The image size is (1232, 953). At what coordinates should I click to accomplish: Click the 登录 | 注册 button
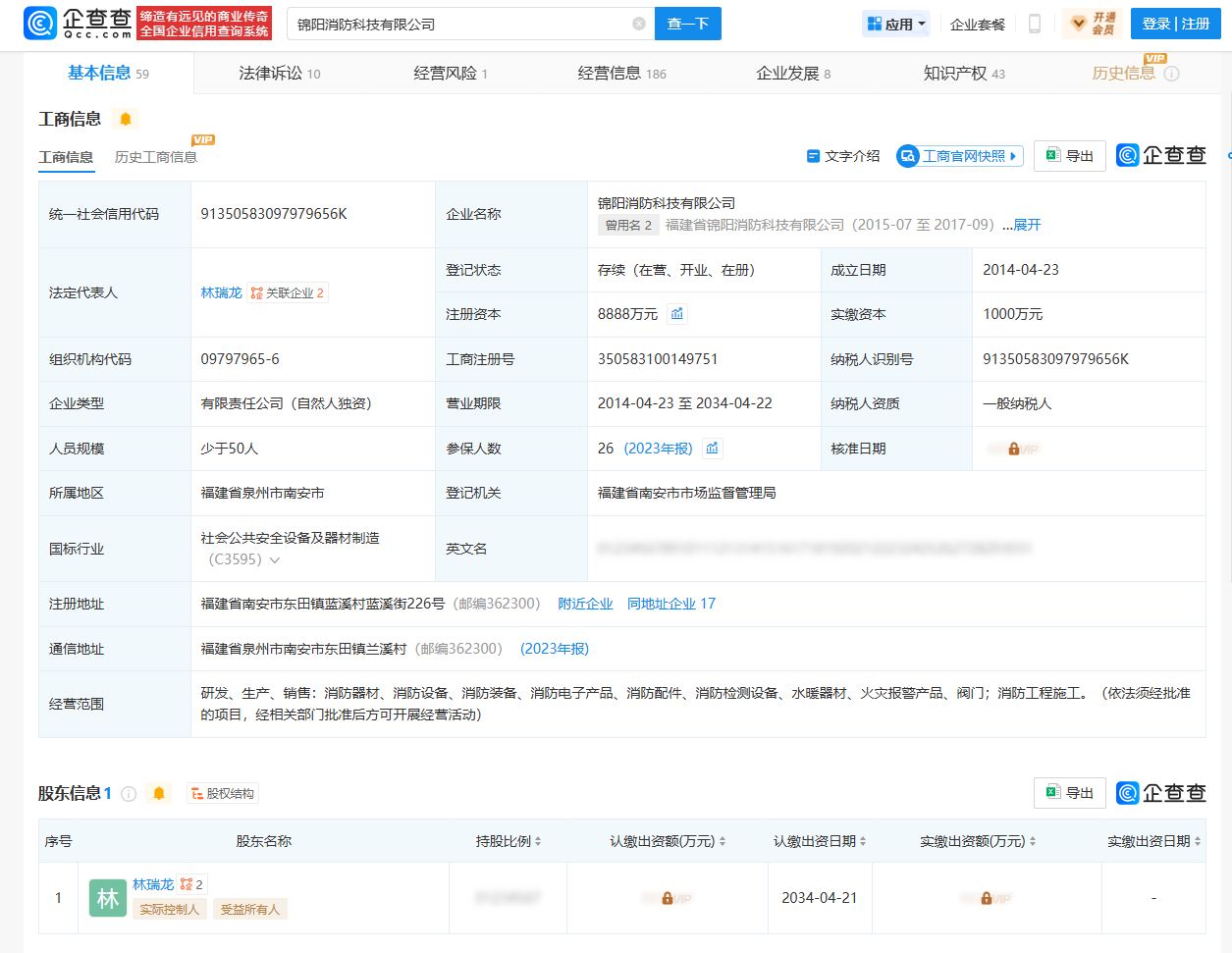1176,24
